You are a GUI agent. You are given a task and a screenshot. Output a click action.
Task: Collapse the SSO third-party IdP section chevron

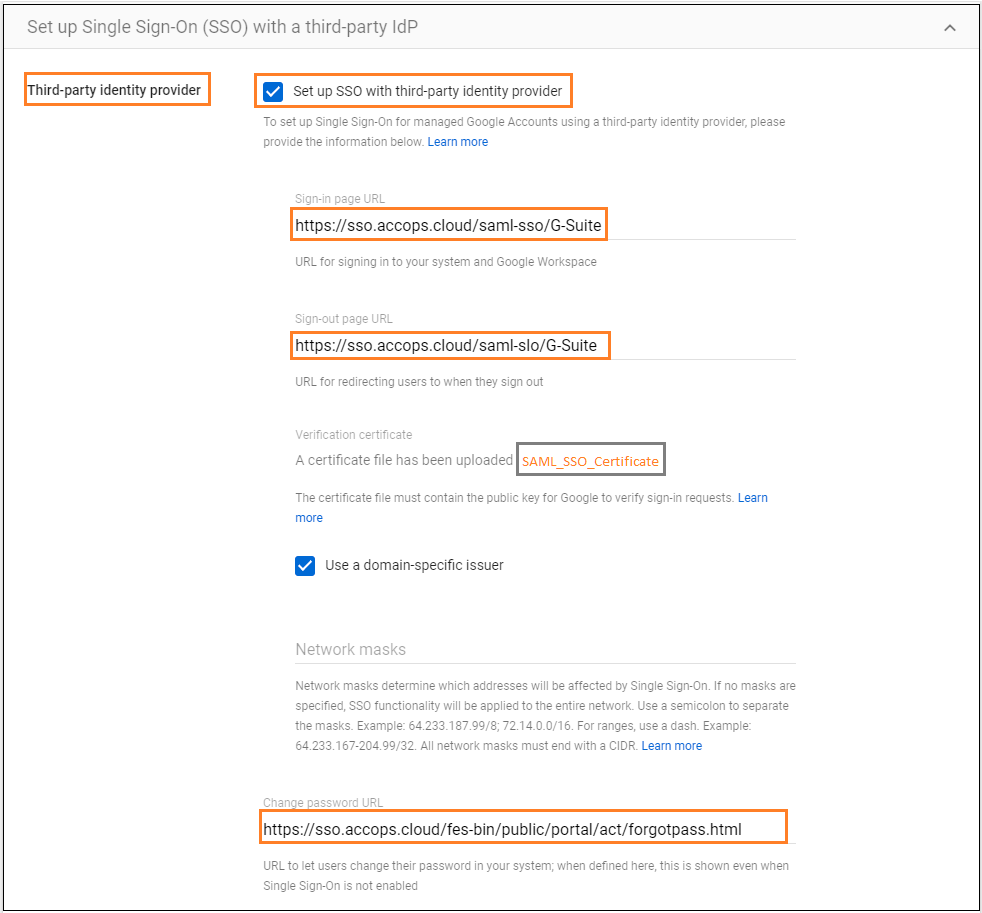point(949,28)
